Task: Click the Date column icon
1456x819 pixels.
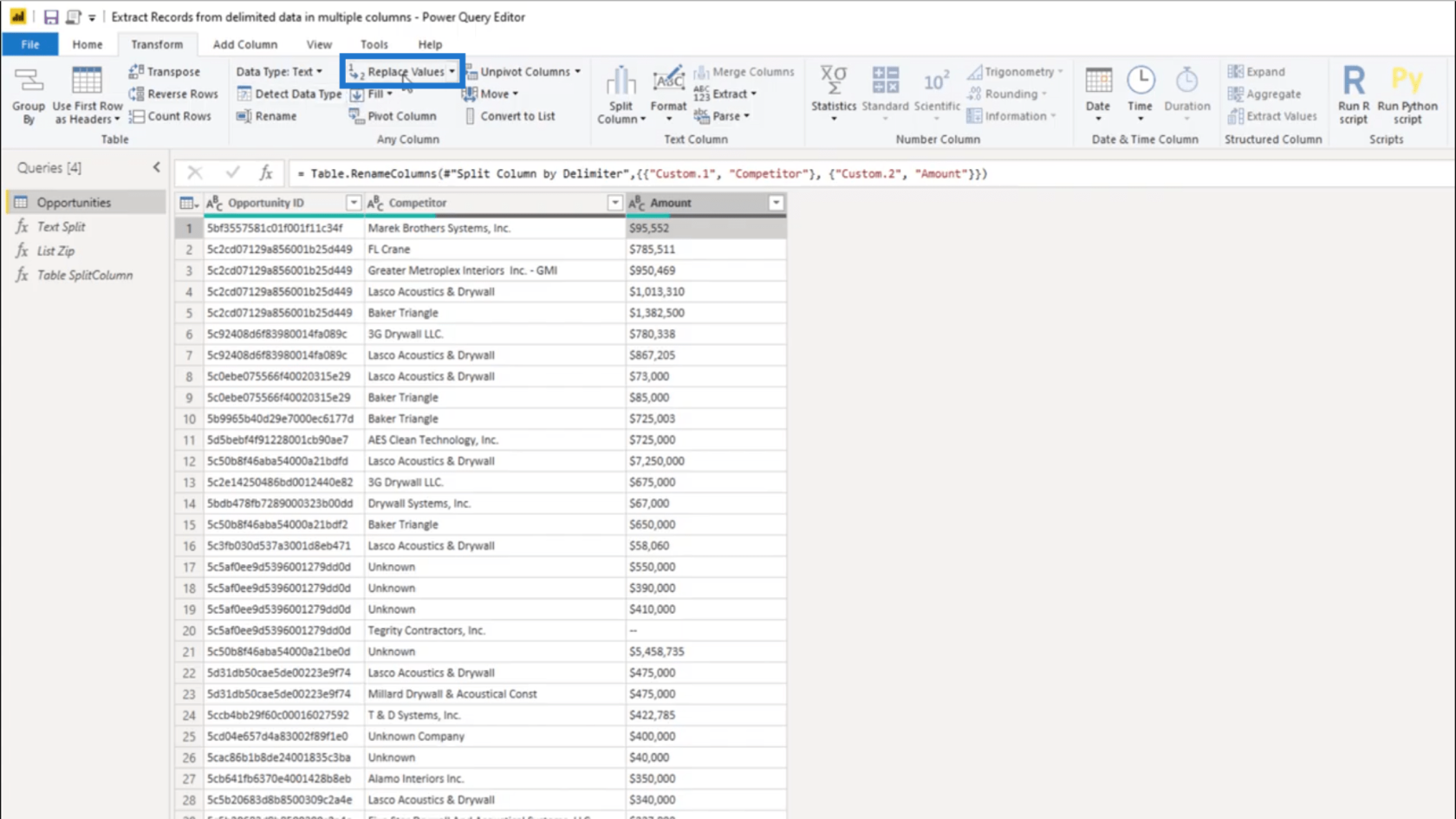Action: (x=1098, y=81)
